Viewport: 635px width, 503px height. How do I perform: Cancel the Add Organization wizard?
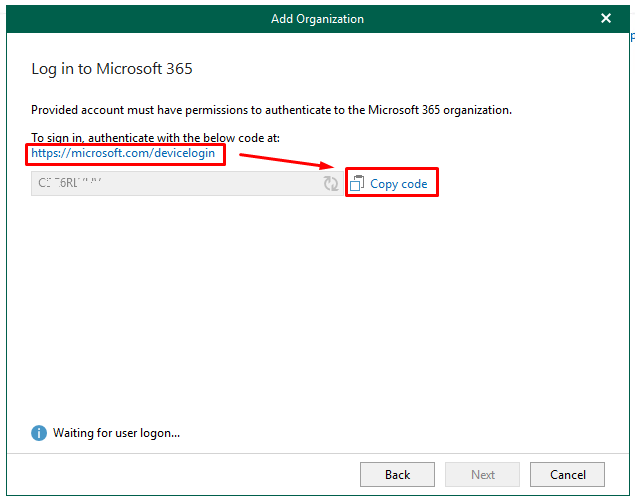(567, 474)
